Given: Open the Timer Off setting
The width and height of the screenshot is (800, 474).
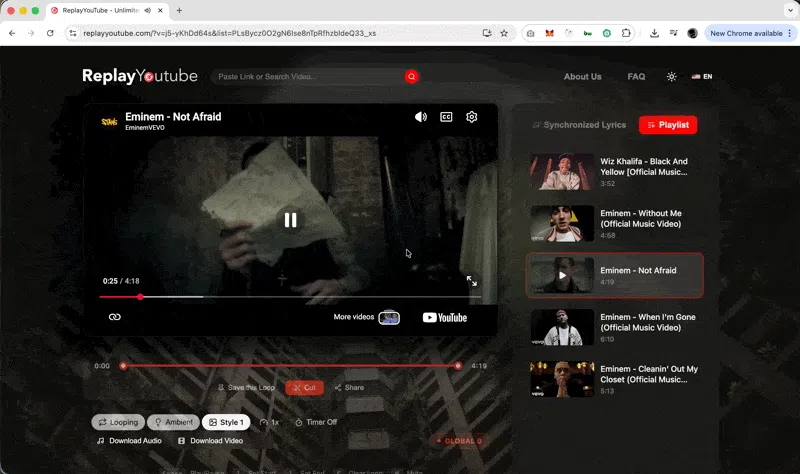Looking at the screenshot, I should click(x=316, y=422).
